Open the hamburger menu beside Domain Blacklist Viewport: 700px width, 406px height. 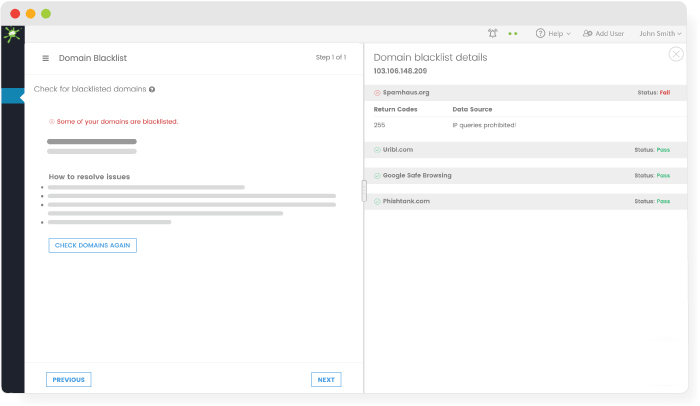pyautogui.click(x=46, y=58)
